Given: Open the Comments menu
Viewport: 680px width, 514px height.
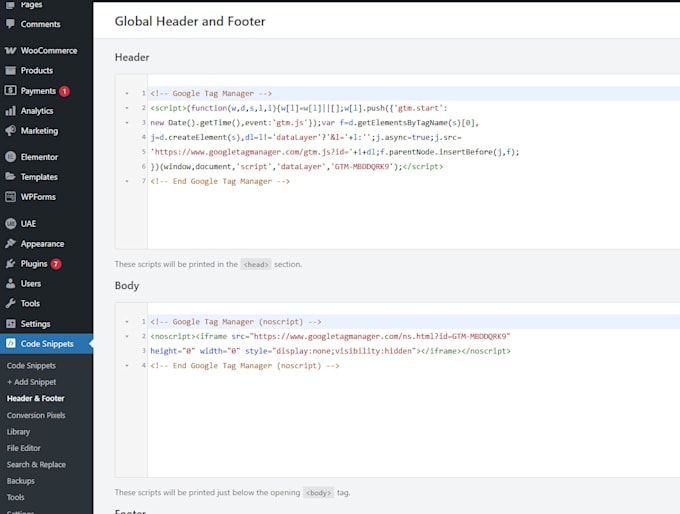Looking at the screenshot, I should coord(40,24).
